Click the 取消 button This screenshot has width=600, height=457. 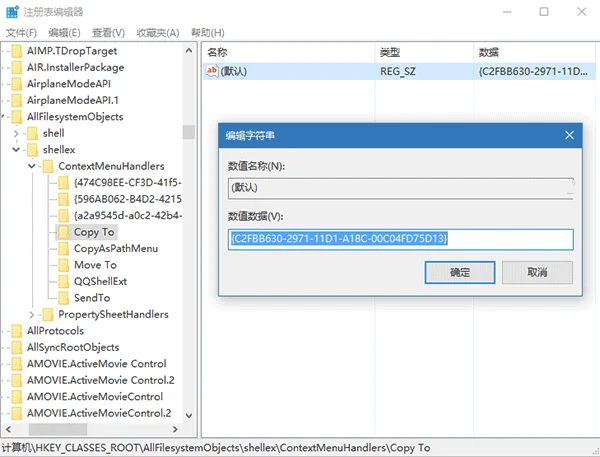pyautogui.click(x=537, y=273)
